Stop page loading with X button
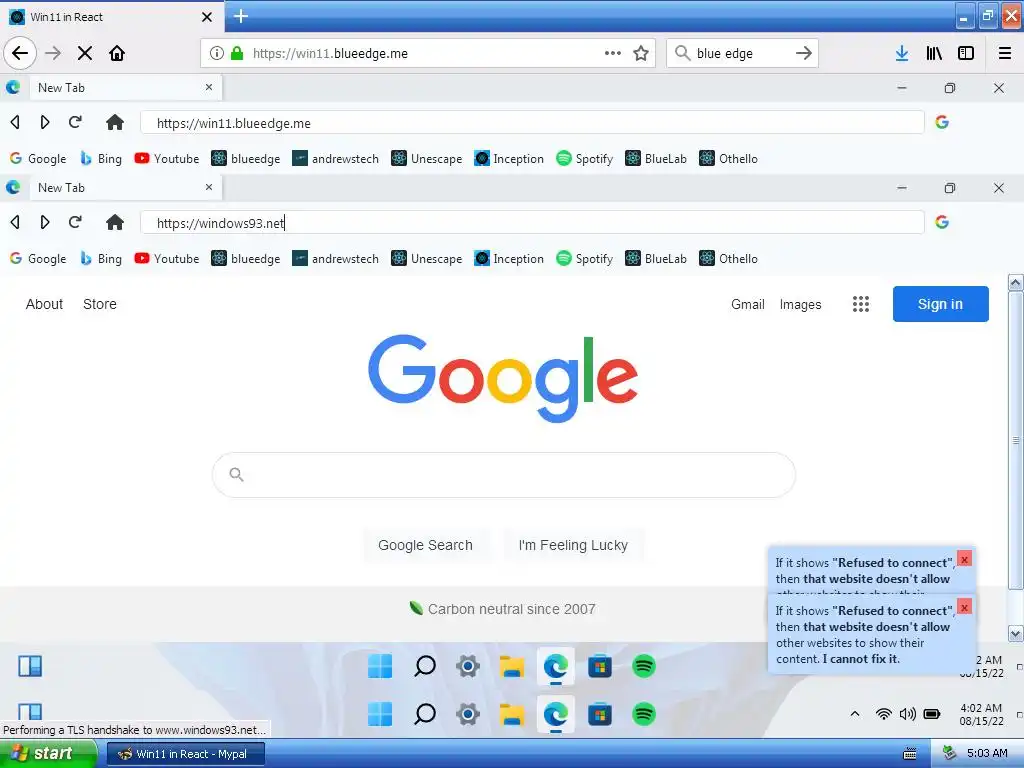 coord(85,53)
